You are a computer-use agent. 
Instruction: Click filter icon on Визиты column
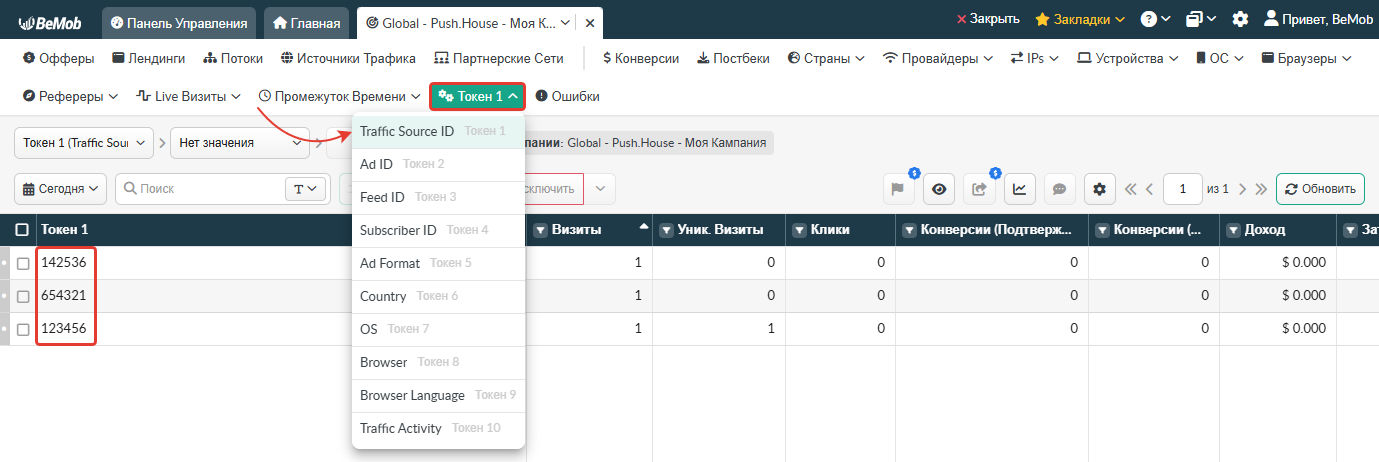[x=541, y=230]
